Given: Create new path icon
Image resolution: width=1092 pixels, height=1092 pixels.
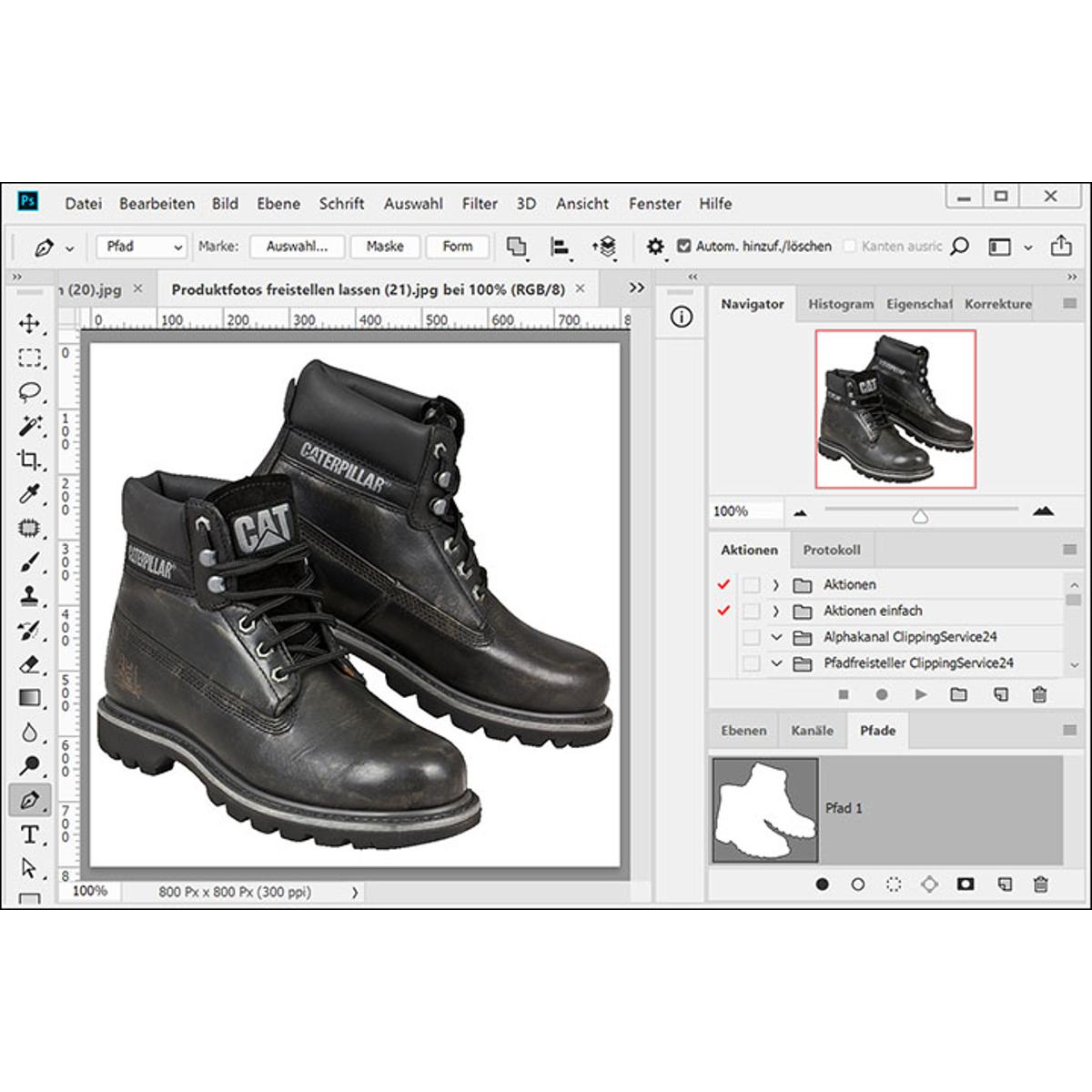Looking at the screenshot, I should pos(1004,885).
